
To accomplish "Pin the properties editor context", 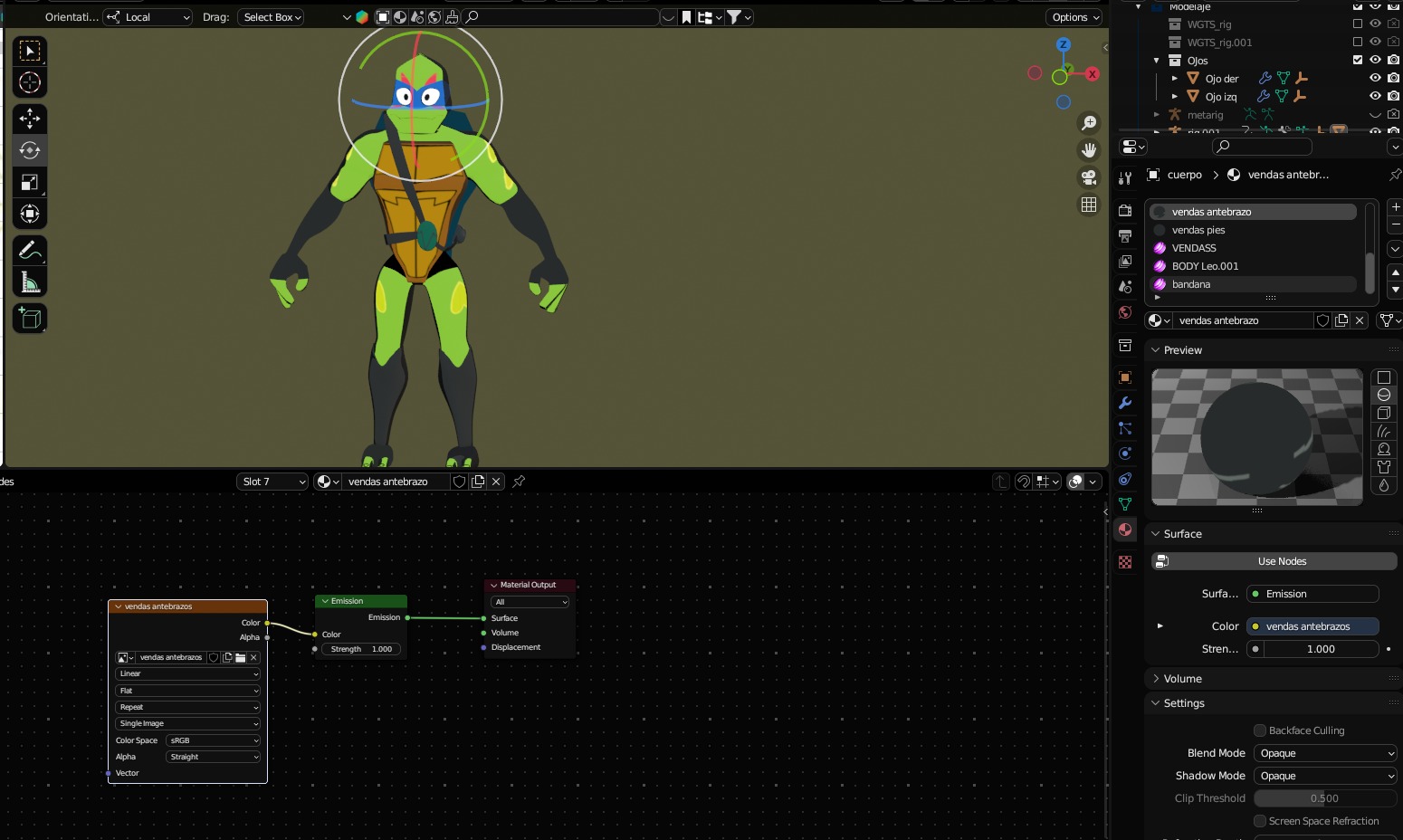I will pyautogui.click(x=1395, y=175).
